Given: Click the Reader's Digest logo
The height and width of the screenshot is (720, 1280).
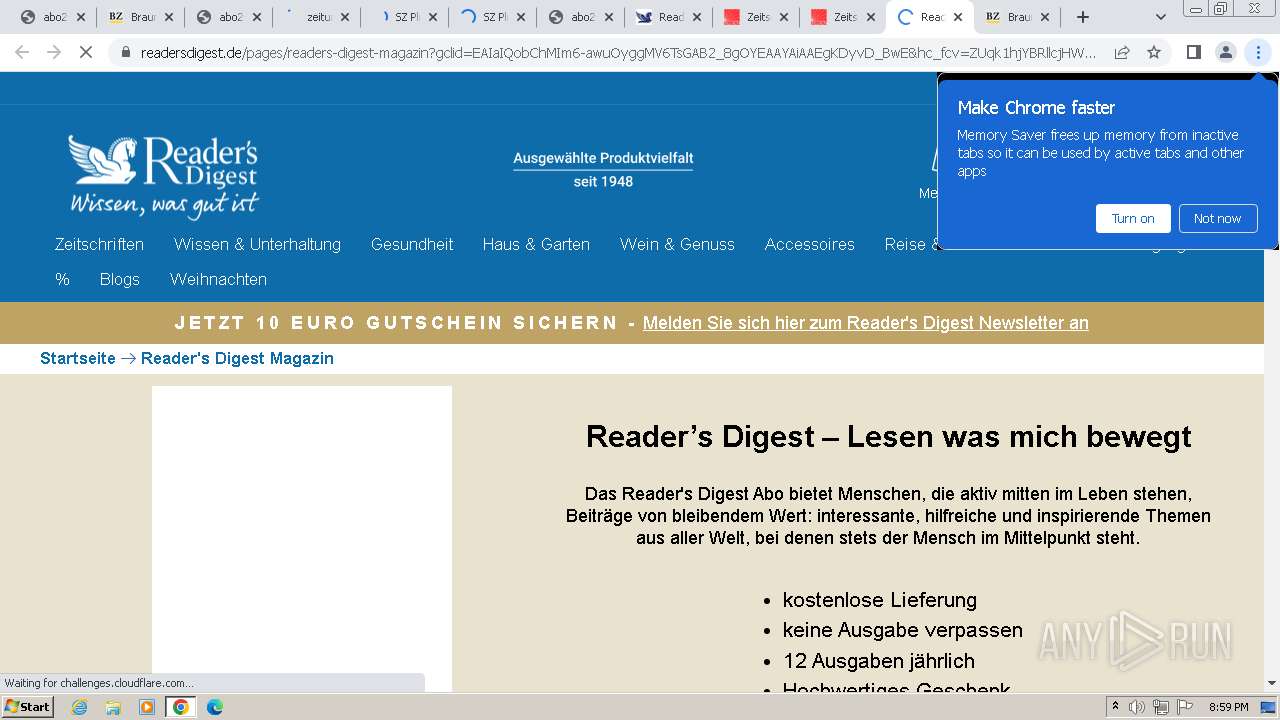Looking at the screenshot, I should 164,177.
